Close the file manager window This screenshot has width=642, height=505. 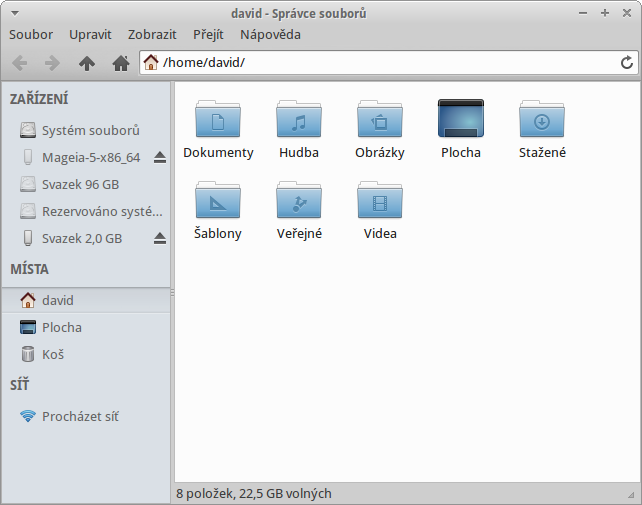627,13
